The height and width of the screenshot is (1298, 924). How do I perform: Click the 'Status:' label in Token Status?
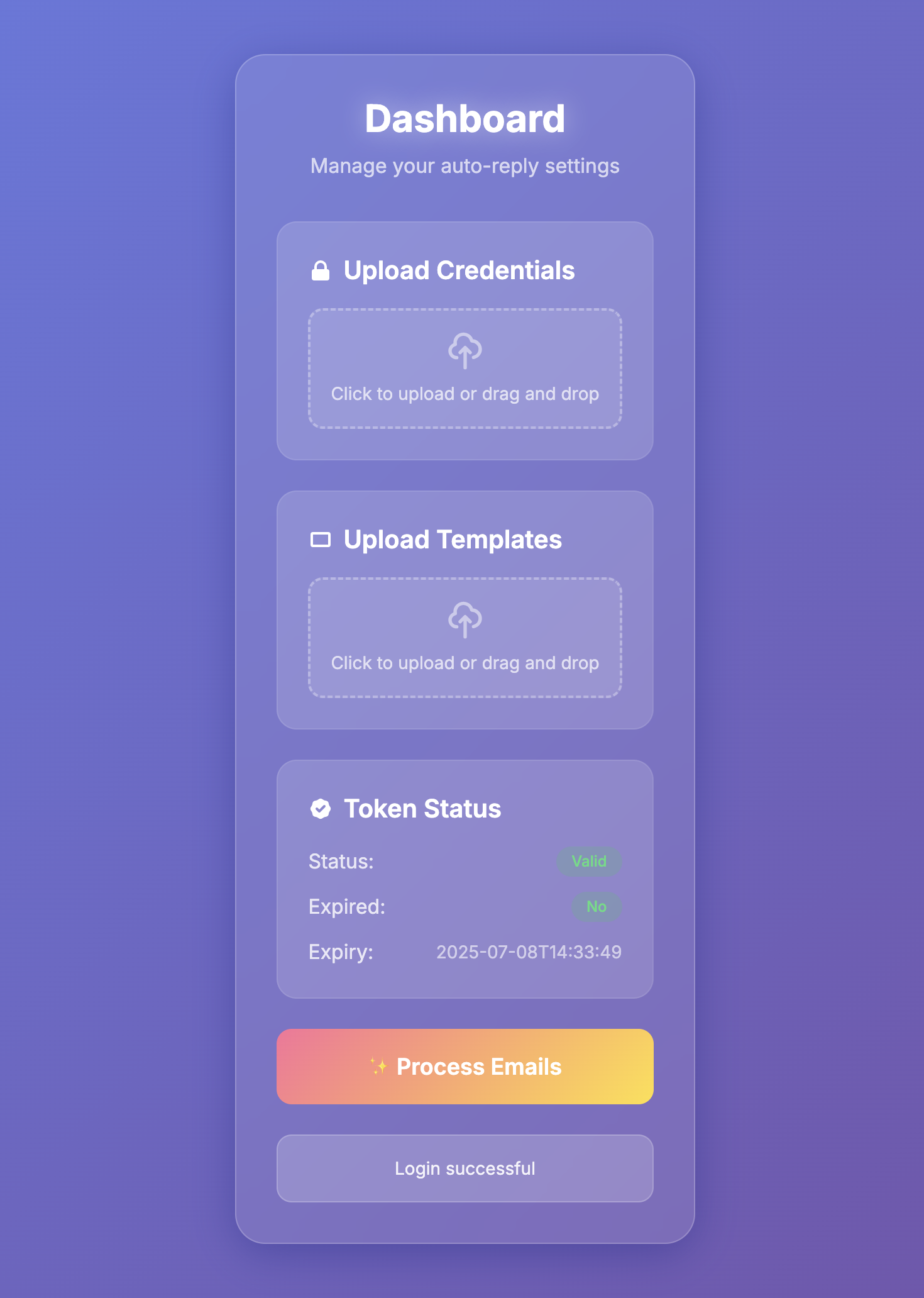coord(341,862)
